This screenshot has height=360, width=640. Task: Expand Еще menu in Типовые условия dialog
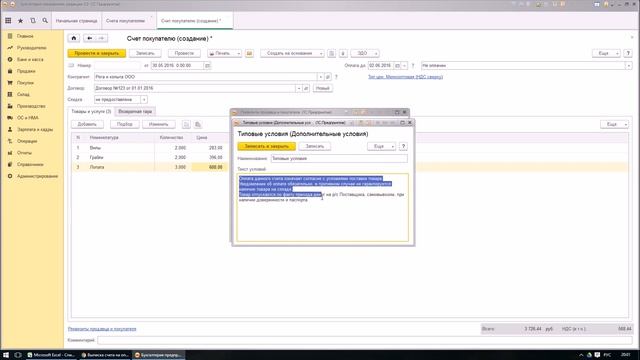[x=381, y=146]
